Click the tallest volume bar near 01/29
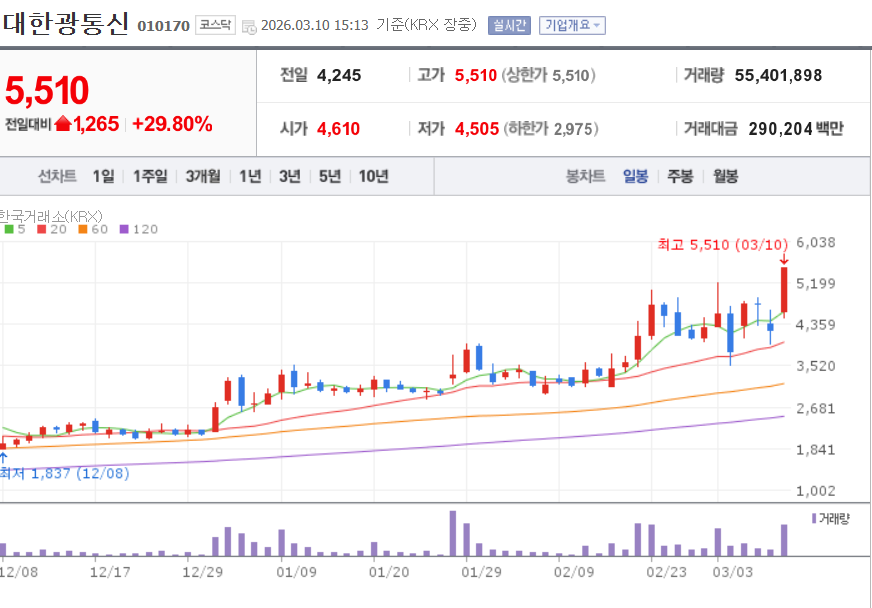This screenshot has width=872, height=608. [453, 533]
